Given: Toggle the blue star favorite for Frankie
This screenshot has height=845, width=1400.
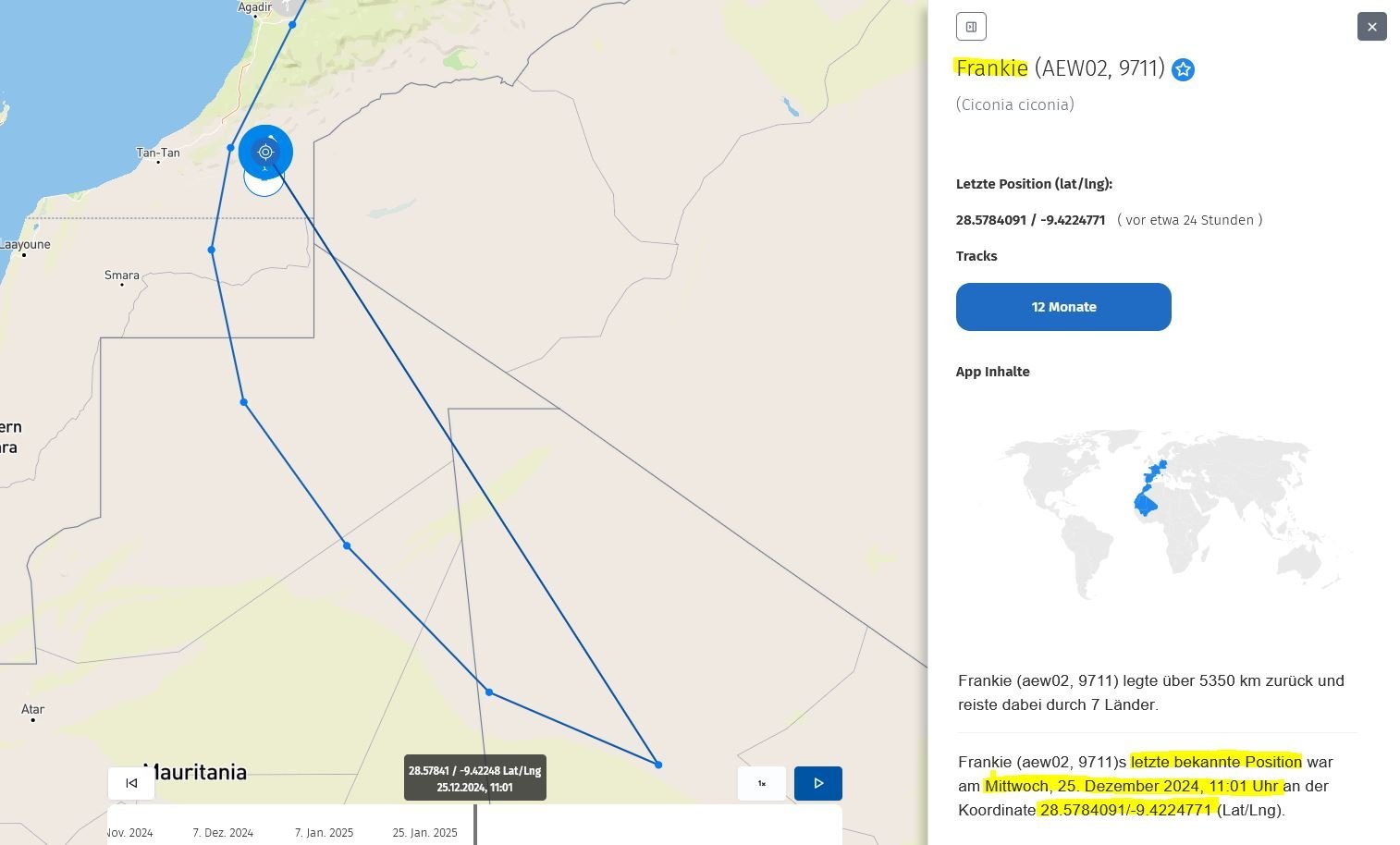Looking at the screenshot, I should point(1183,70).
